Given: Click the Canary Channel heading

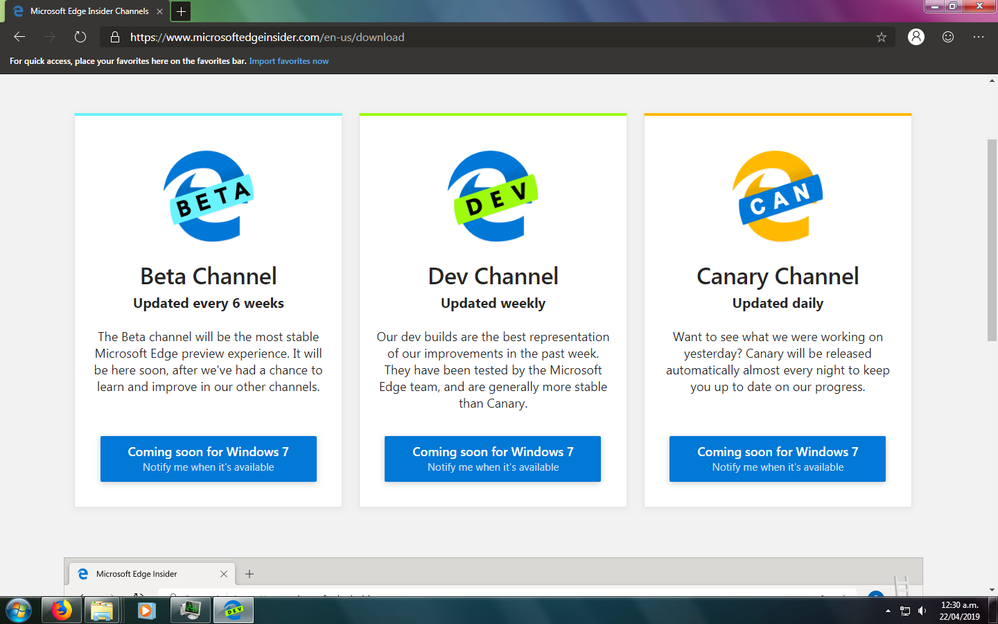Looking at the screenshot, I should tap(777, 276).
